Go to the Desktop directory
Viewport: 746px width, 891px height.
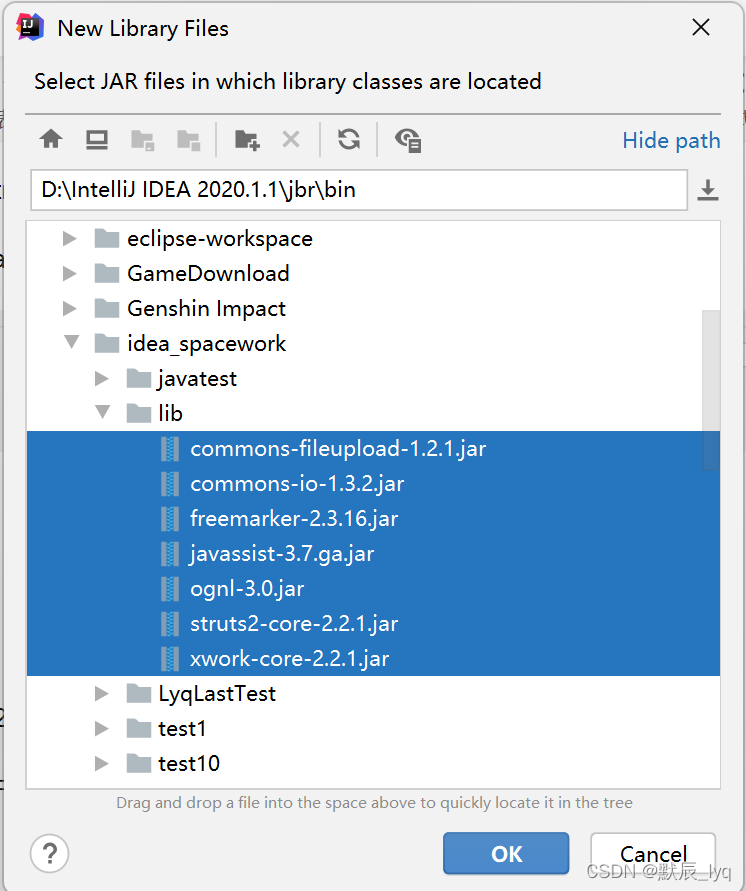click(x=95, y=140)
